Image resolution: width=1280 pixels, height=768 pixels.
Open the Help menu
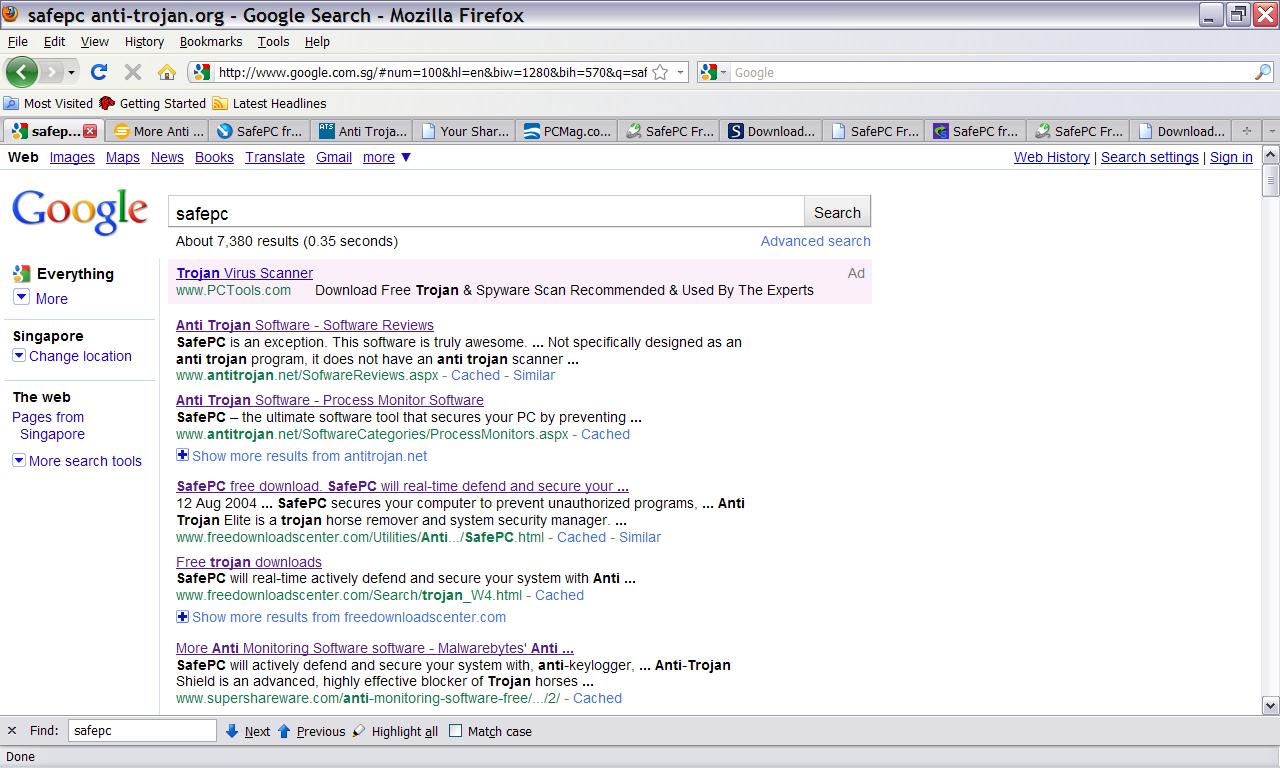[x=317, y=41]
